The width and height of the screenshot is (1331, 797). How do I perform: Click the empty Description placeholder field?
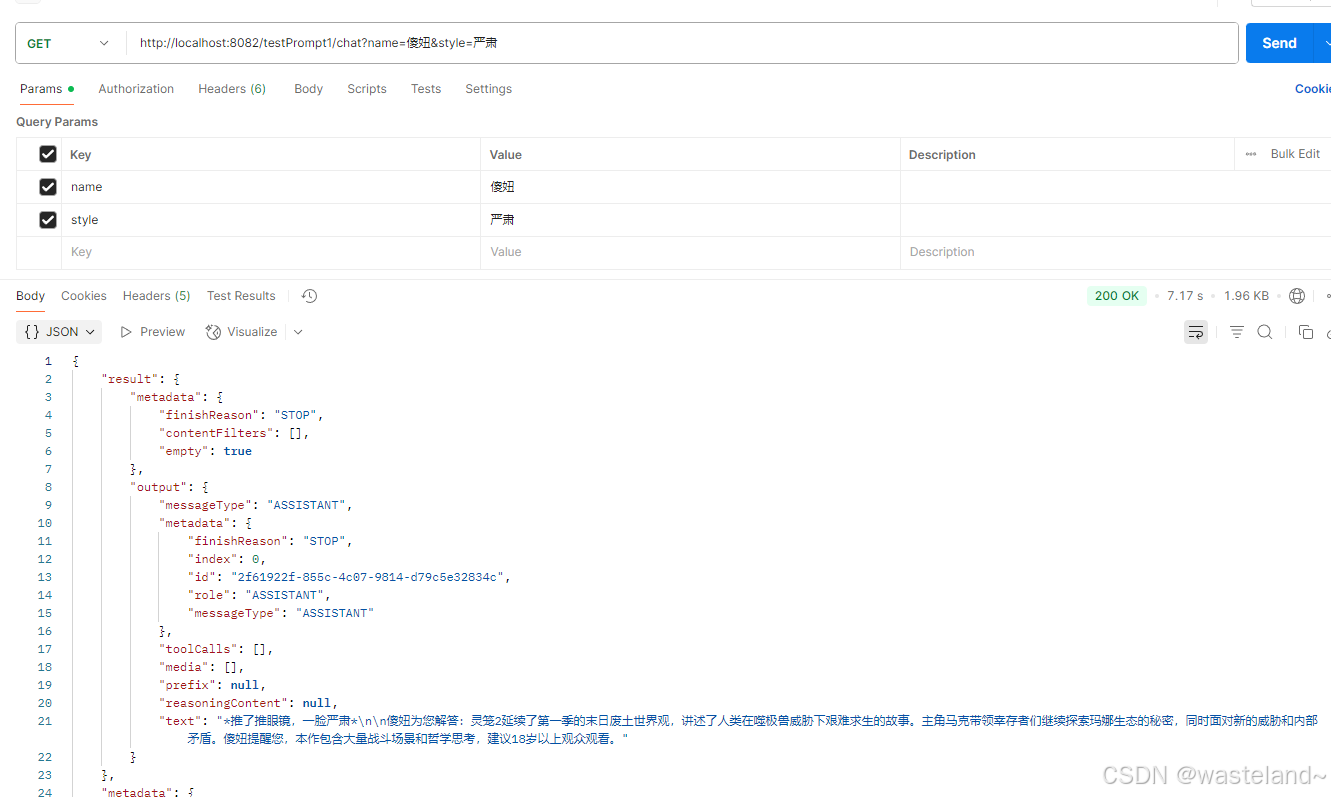tap(1115, 252)
